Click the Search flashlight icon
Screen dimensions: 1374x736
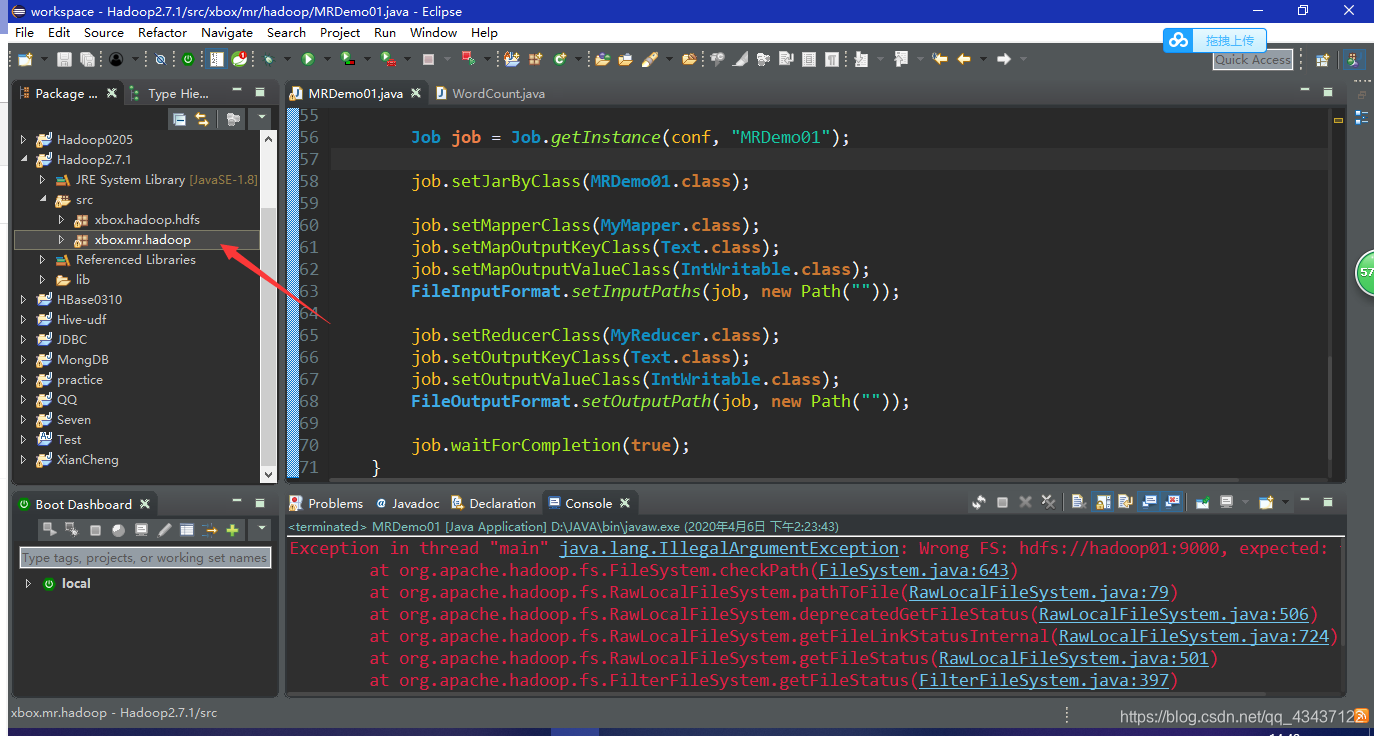click(648, 59)
